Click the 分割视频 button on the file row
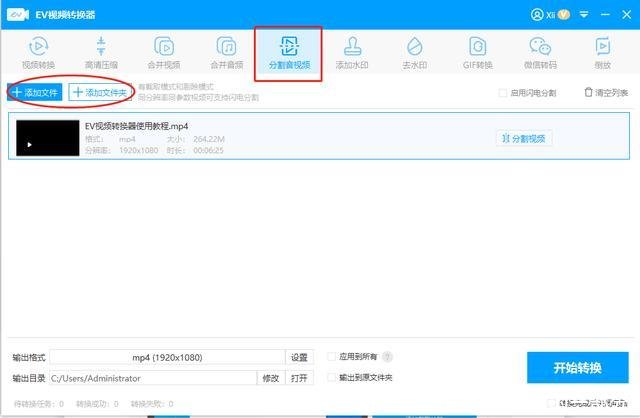The width and height of the screenshot is (640, 418). click(x=524, y=138)
